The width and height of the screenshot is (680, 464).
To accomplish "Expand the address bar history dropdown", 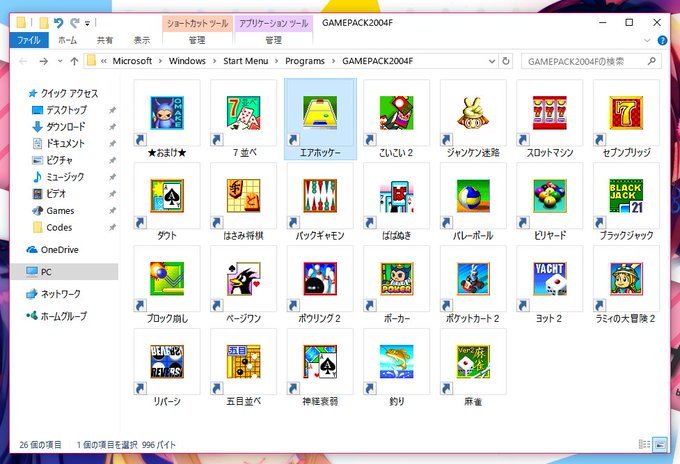I will point(492,61).
